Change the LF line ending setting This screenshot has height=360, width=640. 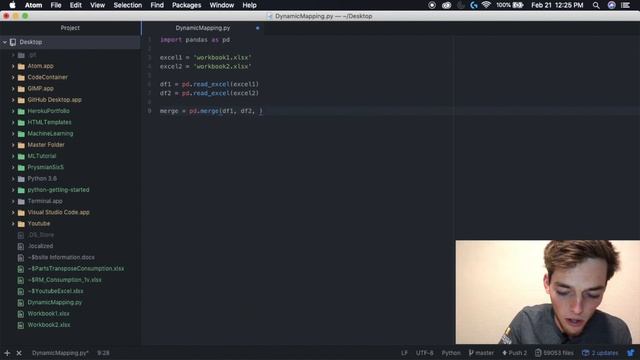(404, 353)
